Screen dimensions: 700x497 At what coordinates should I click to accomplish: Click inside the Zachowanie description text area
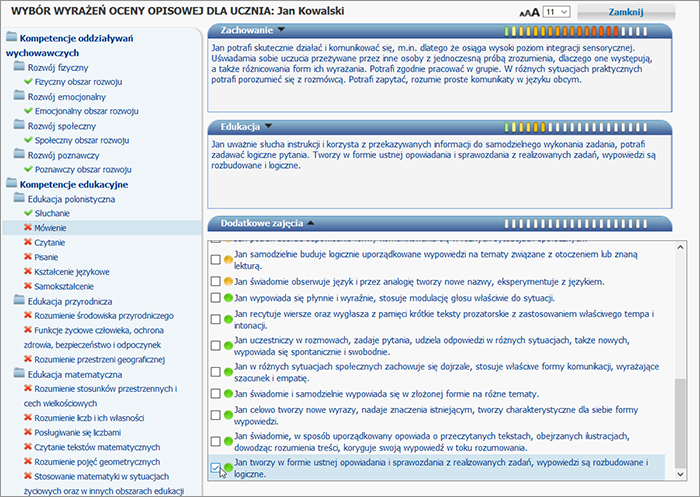coord(440,75)
